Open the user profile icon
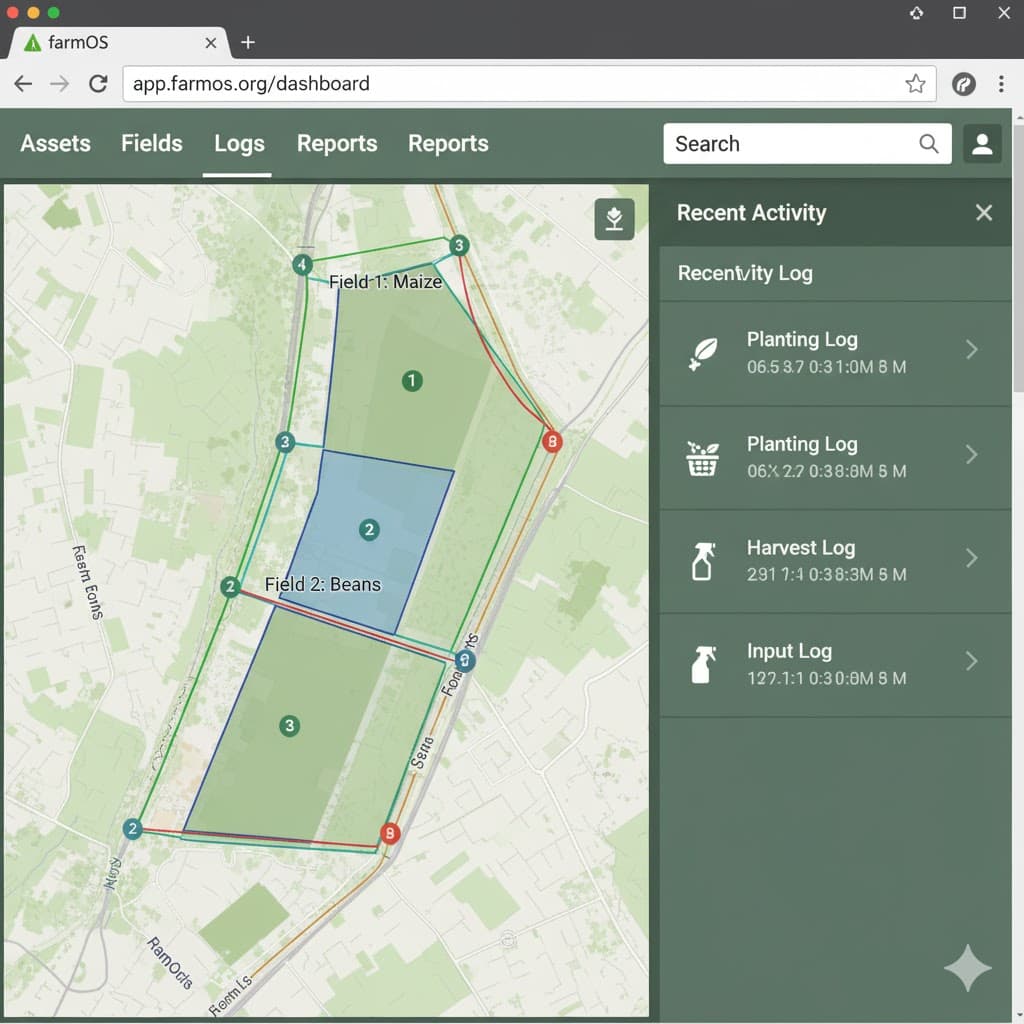The height and width of the screenshot is (1024, 1024). coord(982,144)
